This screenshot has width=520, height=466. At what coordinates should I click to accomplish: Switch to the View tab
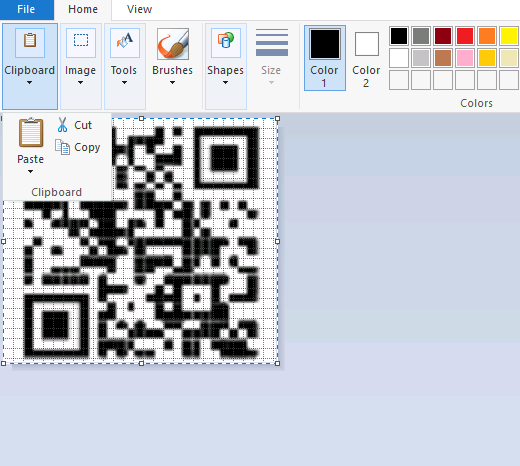pyautogui.click(x=139, y=10)
